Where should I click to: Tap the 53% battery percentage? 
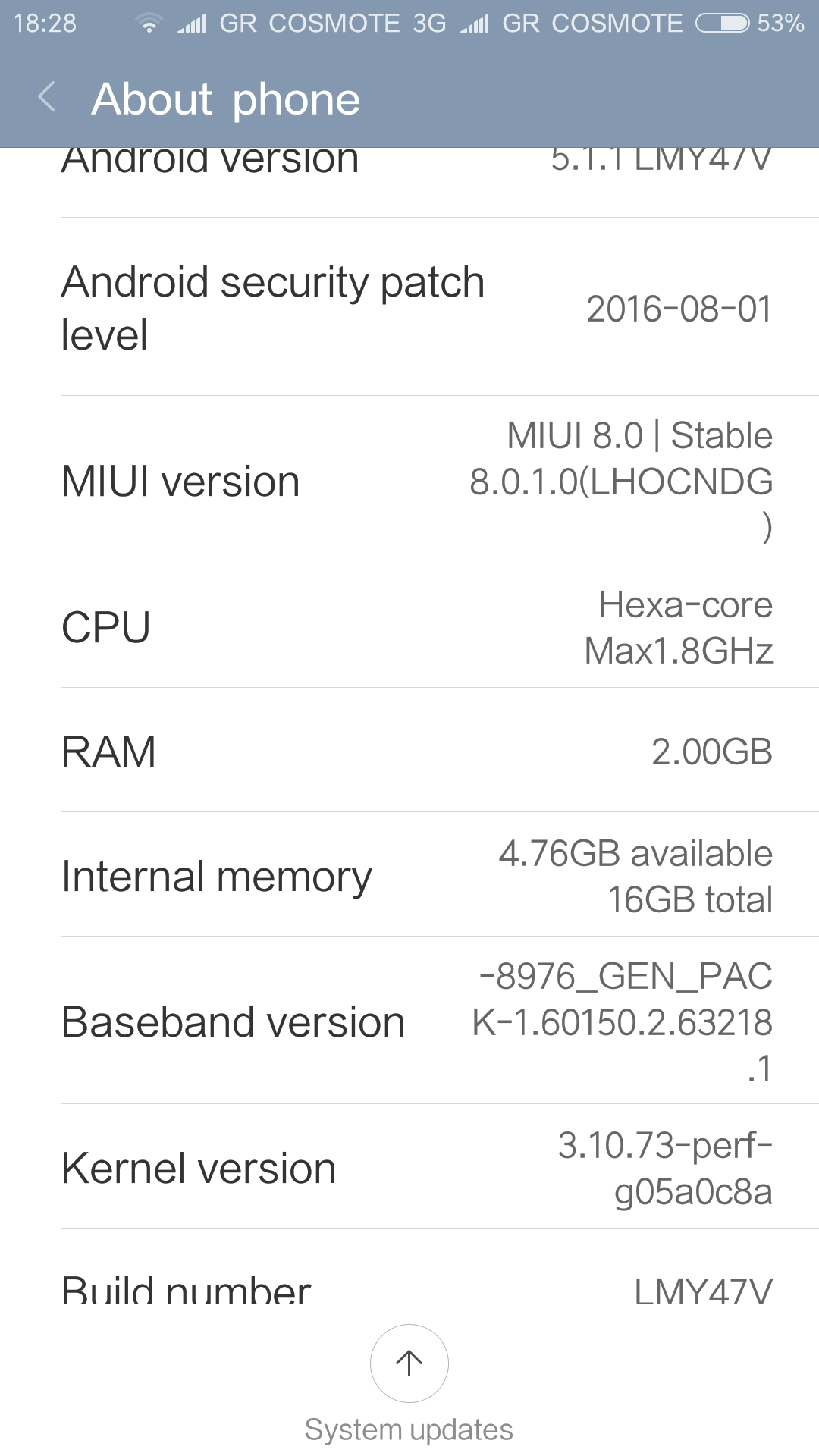pos(780,24)
